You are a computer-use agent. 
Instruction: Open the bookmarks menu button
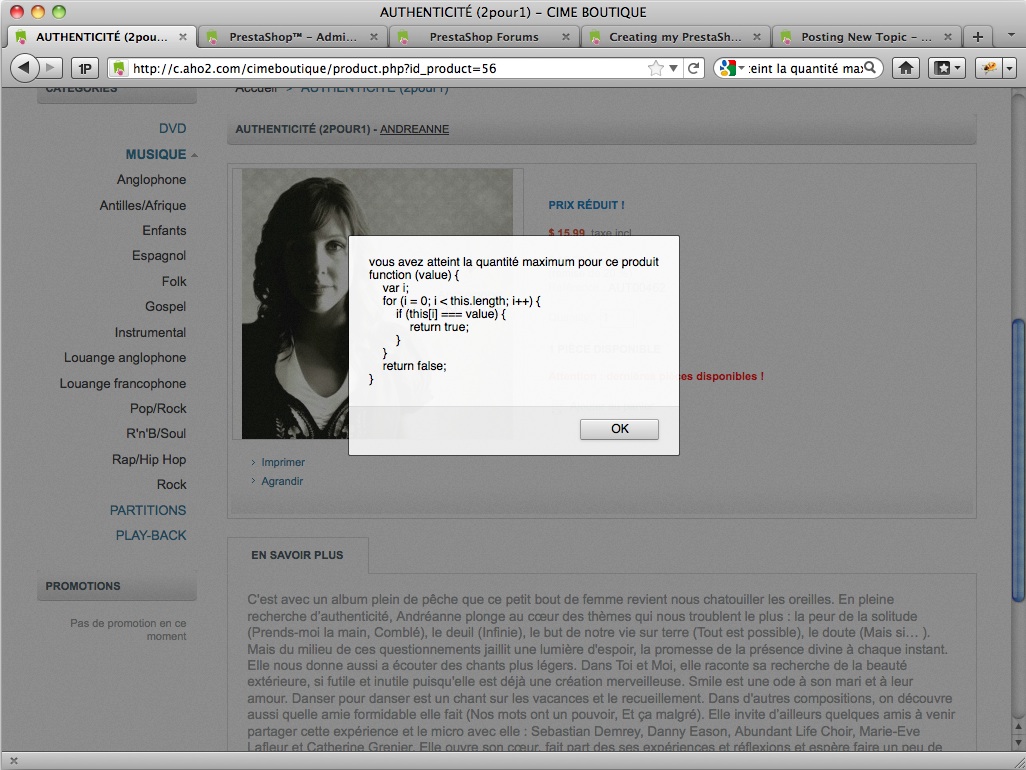pos(946,68)
